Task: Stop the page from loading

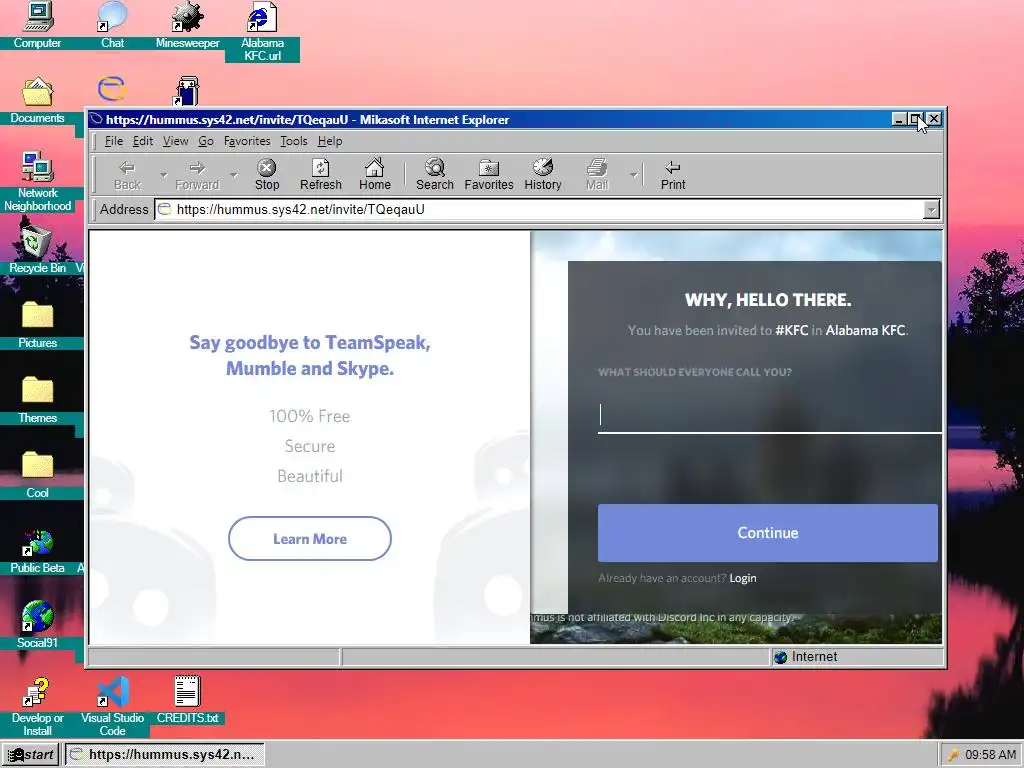Action: click(x=266, y=175)
